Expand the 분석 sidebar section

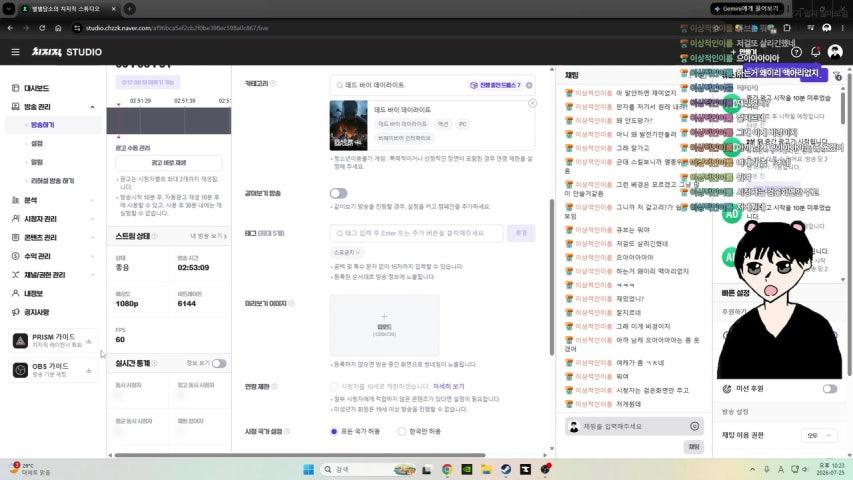click(53, 200)
